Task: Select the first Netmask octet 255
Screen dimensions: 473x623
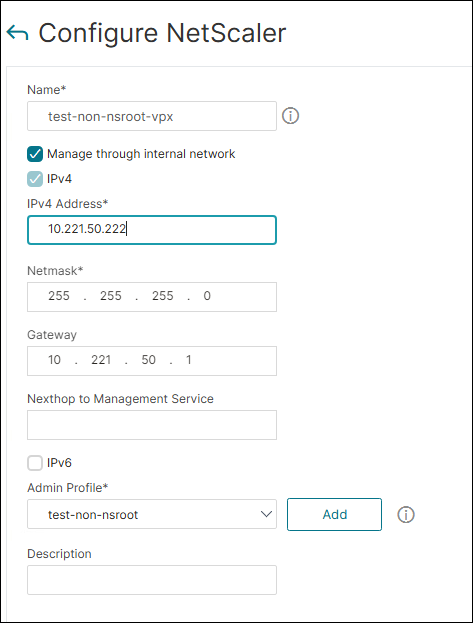Action: (59, 296)
